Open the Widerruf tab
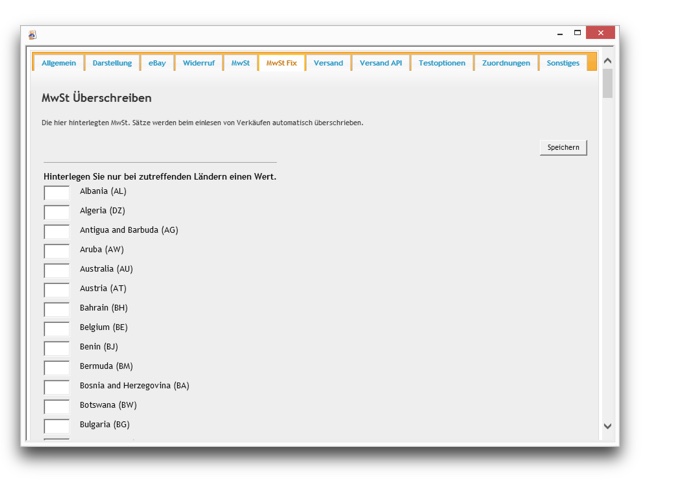Screen dimensions: 686x489 pyautogui.click(x=199, y=63)
